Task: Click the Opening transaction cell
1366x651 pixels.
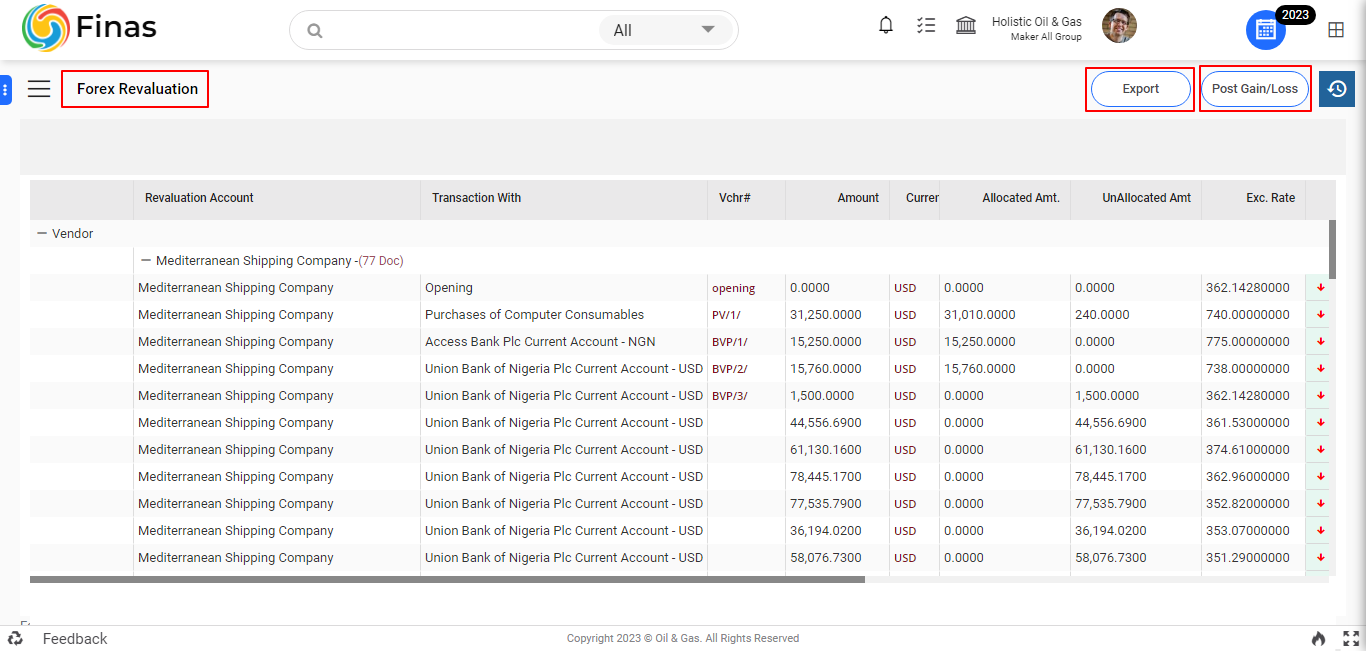Action: [x=449, y=288]
